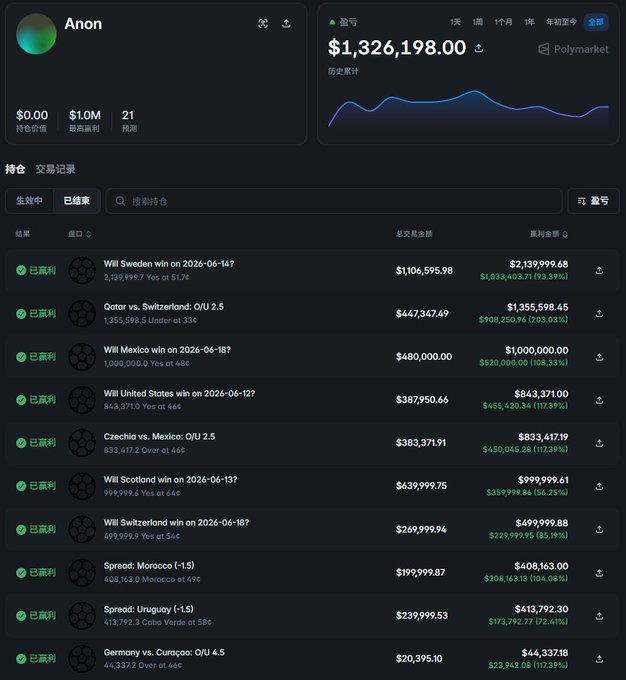Sort by the 赢利金额 column header
Viewport: 626px width, 680px height.
pyautogui.click(x=549, y=234)
